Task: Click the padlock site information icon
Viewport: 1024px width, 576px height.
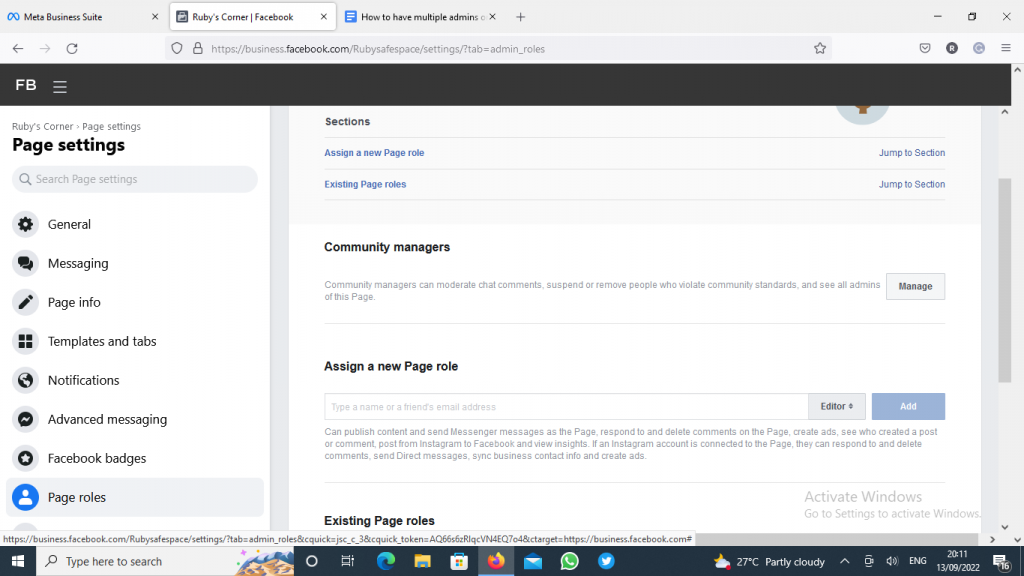Action: [x=198, y=48]
